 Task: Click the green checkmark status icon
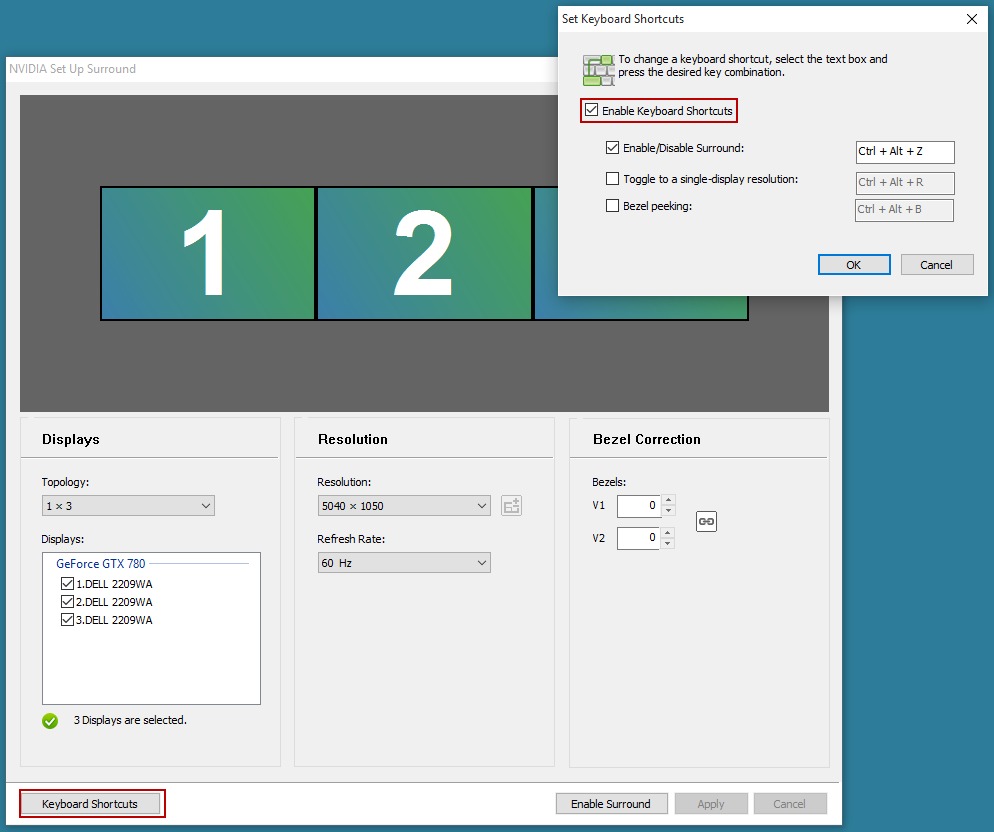coord(50,720)
